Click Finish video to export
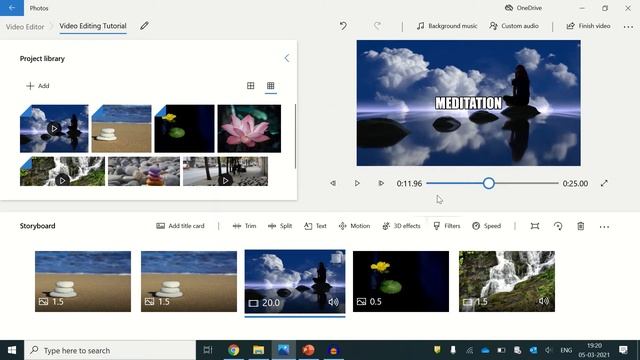Screen dimensions: 640x360 tap(588, 26)
